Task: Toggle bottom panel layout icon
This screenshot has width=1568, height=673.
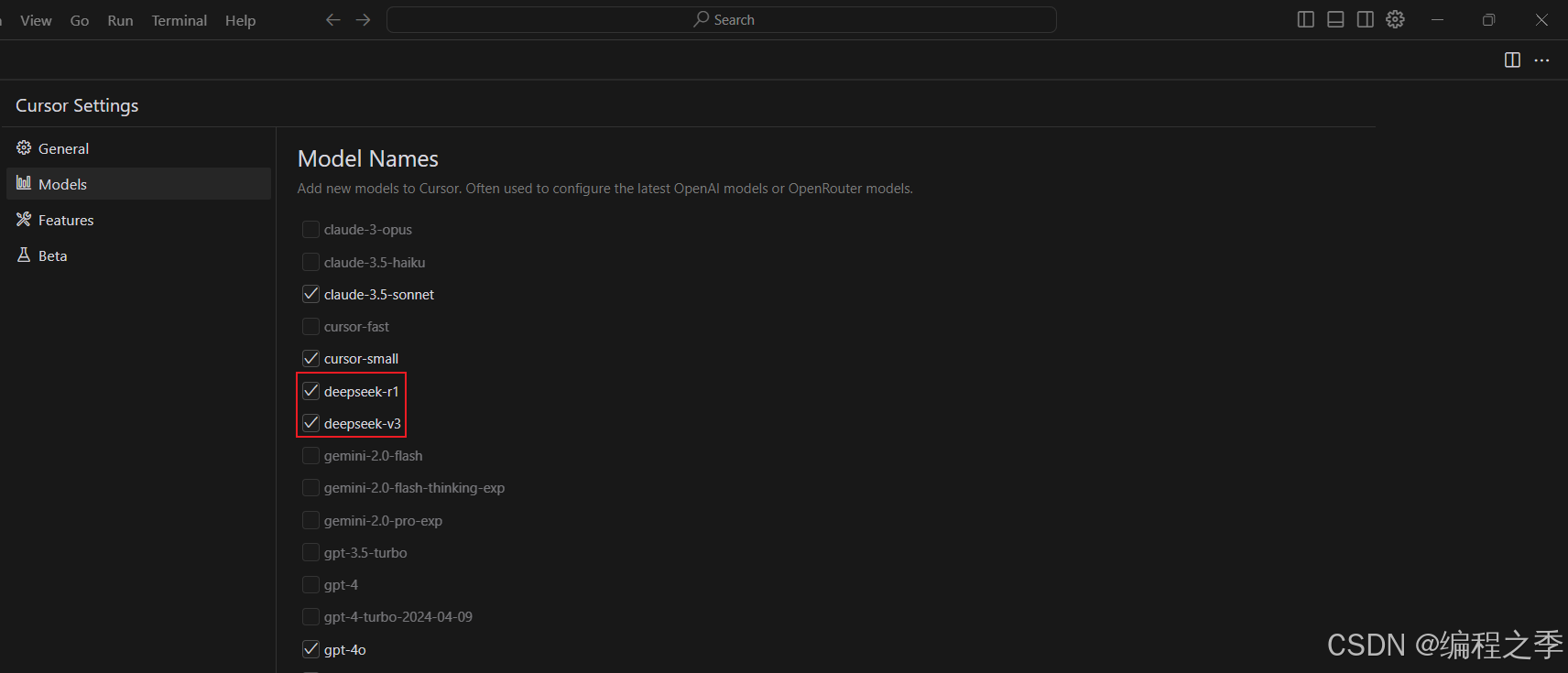Action: (x=1335, y=19)
